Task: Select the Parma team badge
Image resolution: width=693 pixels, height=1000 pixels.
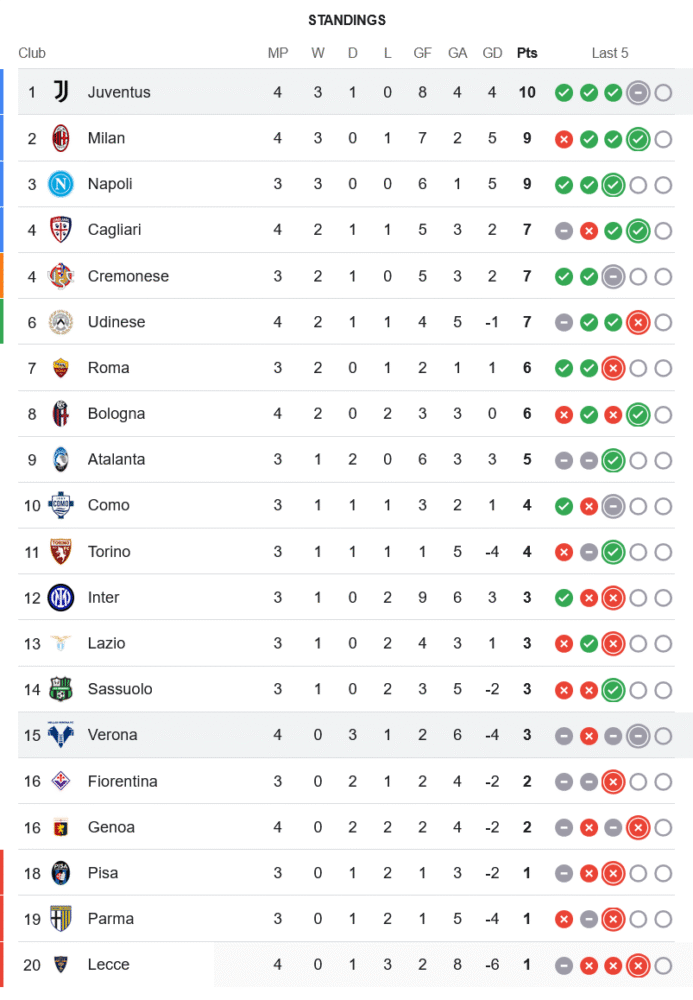Action: (x=61, y=919)
